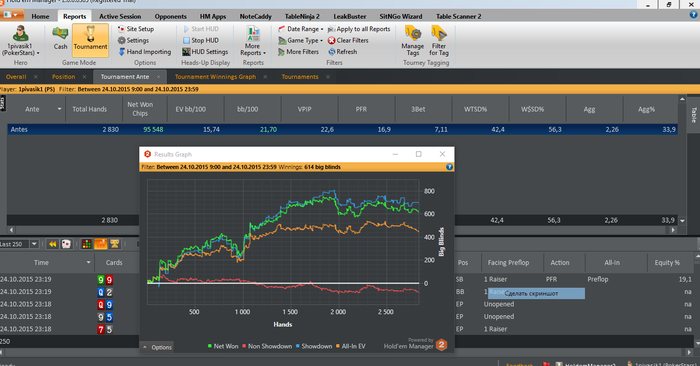Switch to the Position report tab
This screenshot has width=700, height=366.
point(63,77)
